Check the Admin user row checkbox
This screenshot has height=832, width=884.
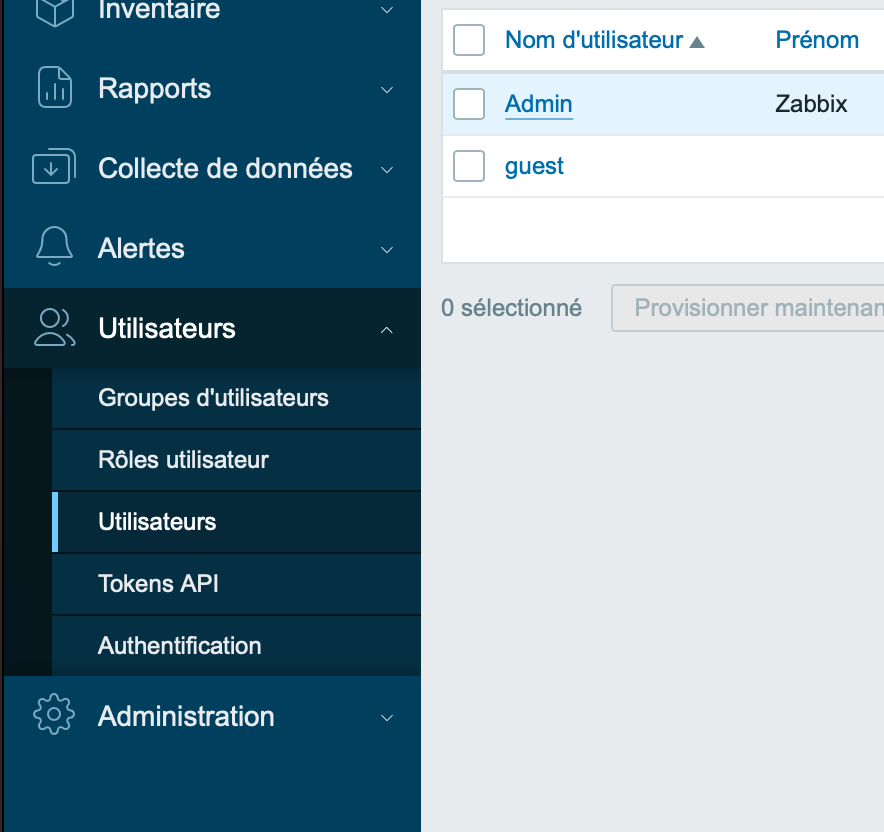[x=469, y=104]
